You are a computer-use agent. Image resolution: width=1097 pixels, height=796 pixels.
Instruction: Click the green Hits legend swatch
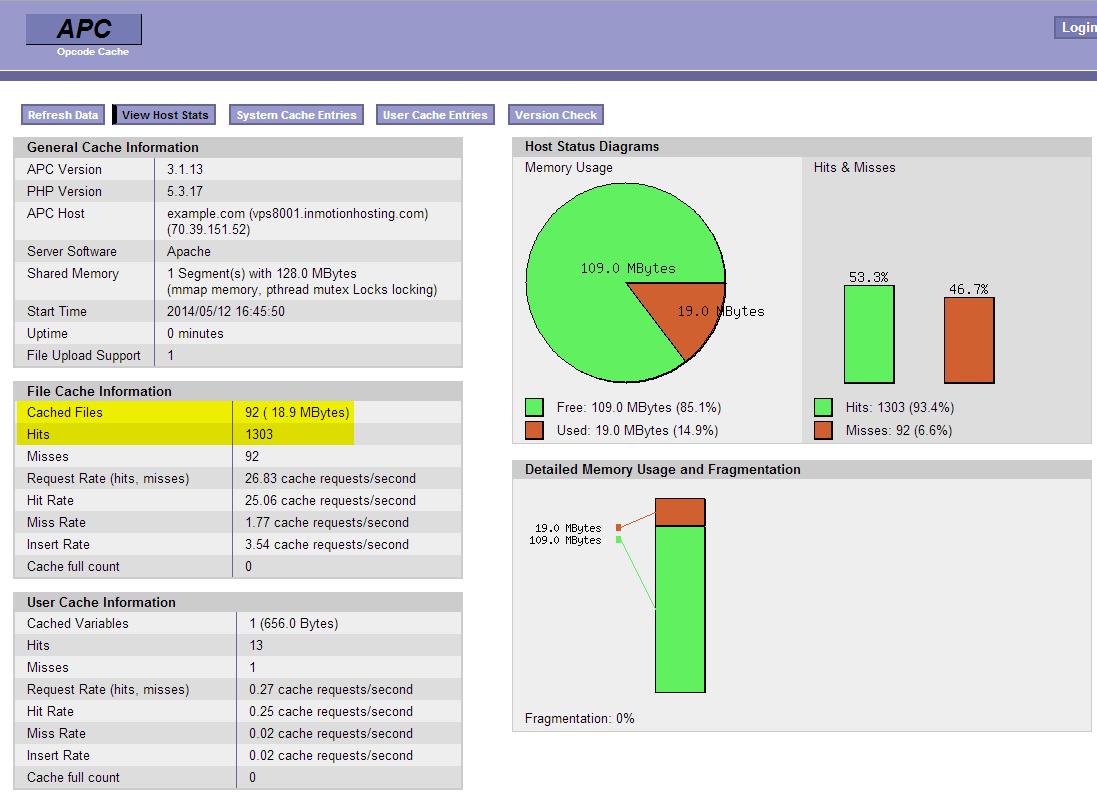click(x=823, y=408)
